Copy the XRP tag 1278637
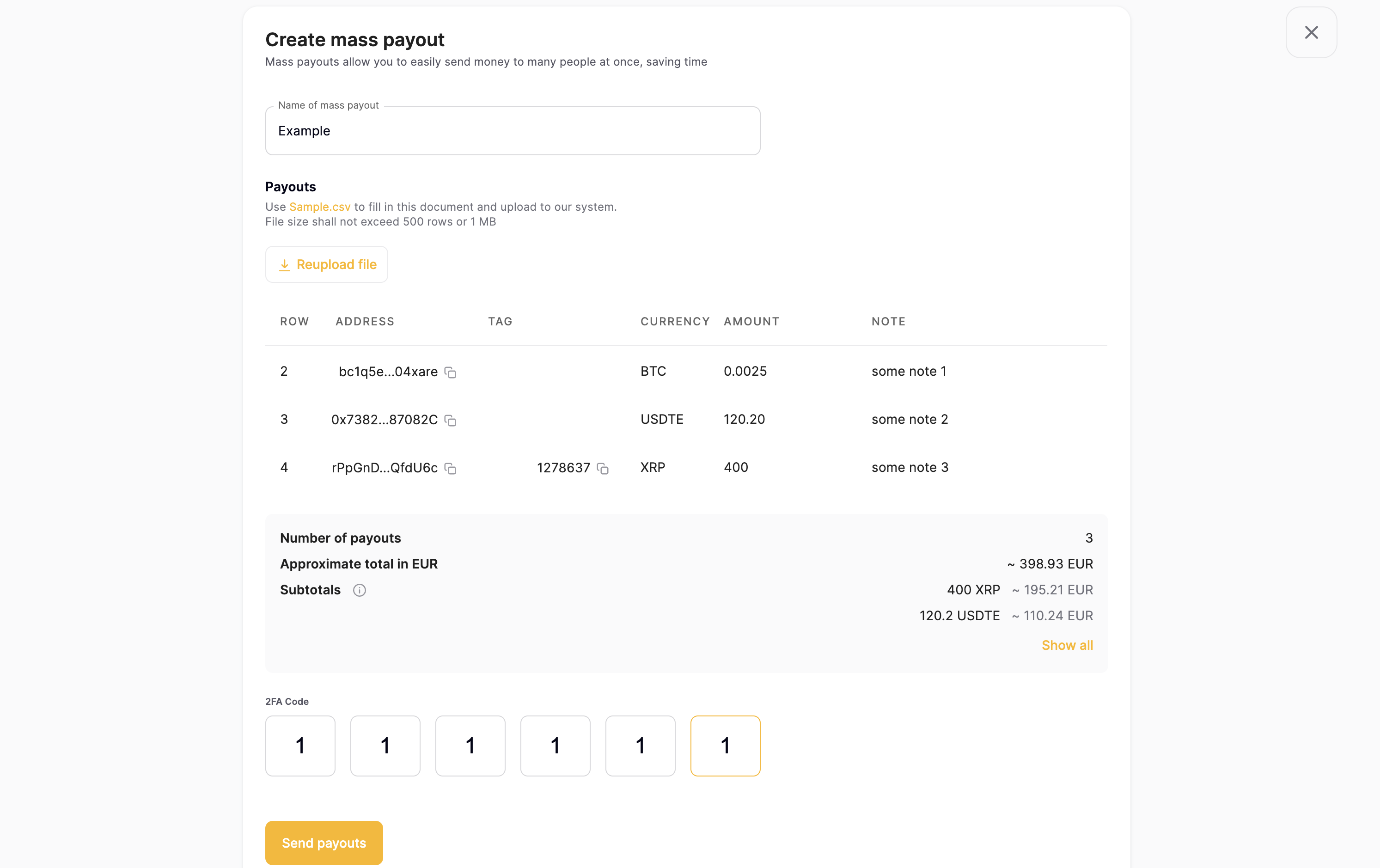The width and height of the screenshot is (1380, 868). 602,468
